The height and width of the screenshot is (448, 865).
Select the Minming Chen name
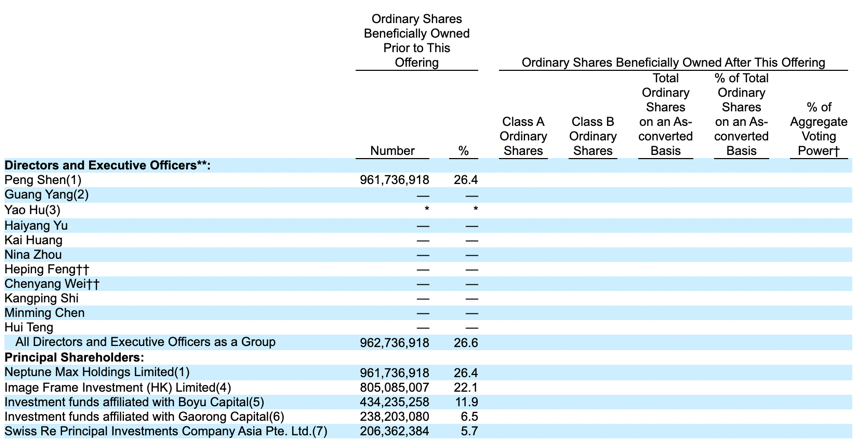(x=45, y=313)
